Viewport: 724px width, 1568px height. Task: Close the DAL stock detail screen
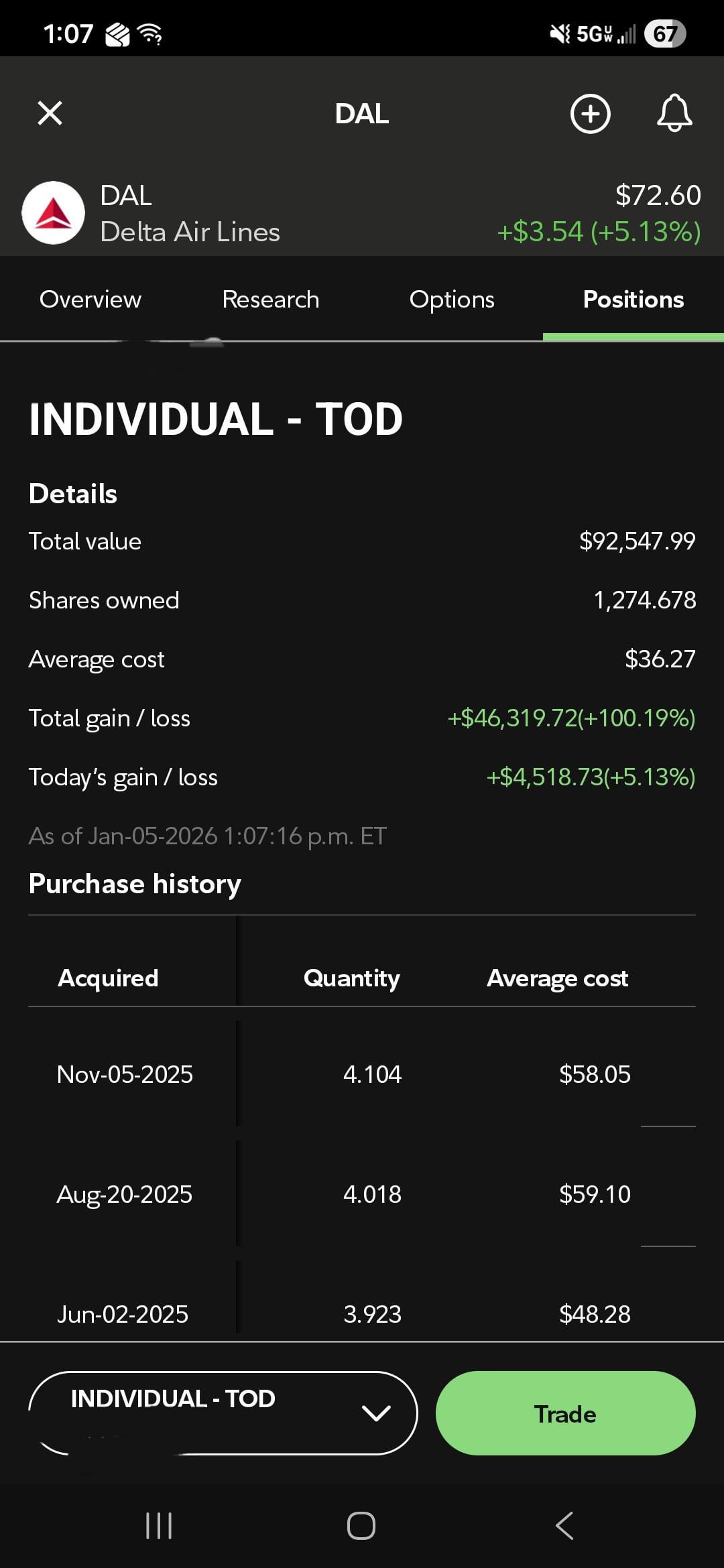(x=50, y=113)
